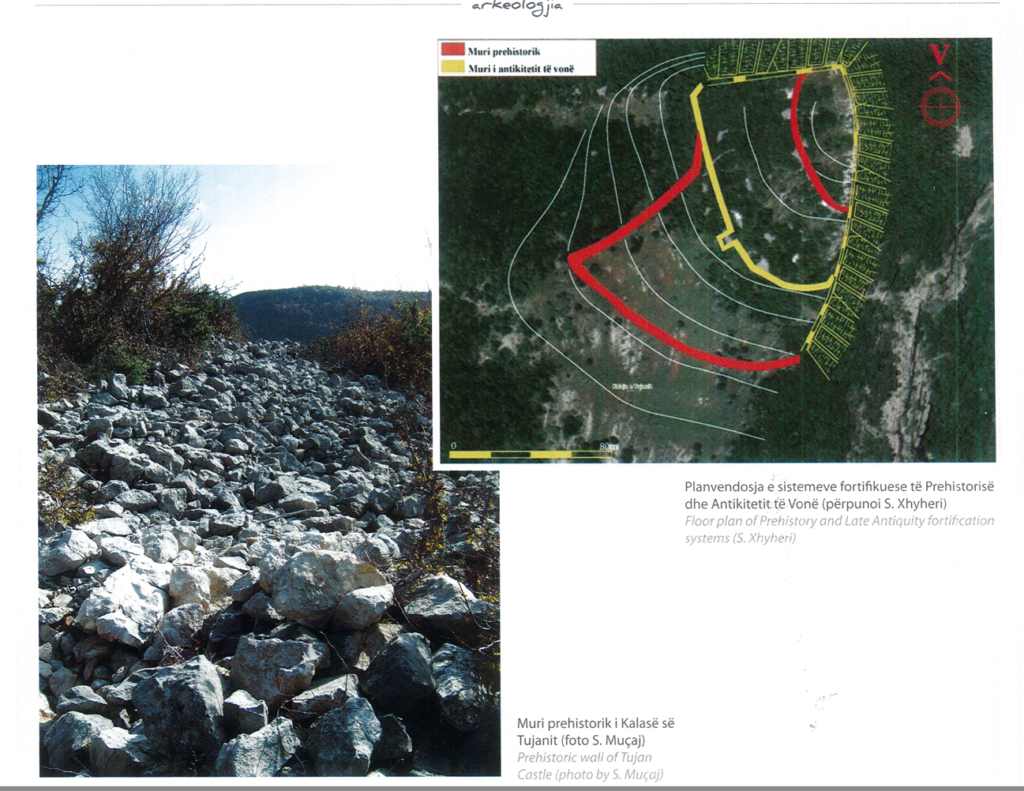The height and width of the screenshot is (791, 1024).
Task: Click the Muri prehistorik i Kalasë caption
Action: 596,732
